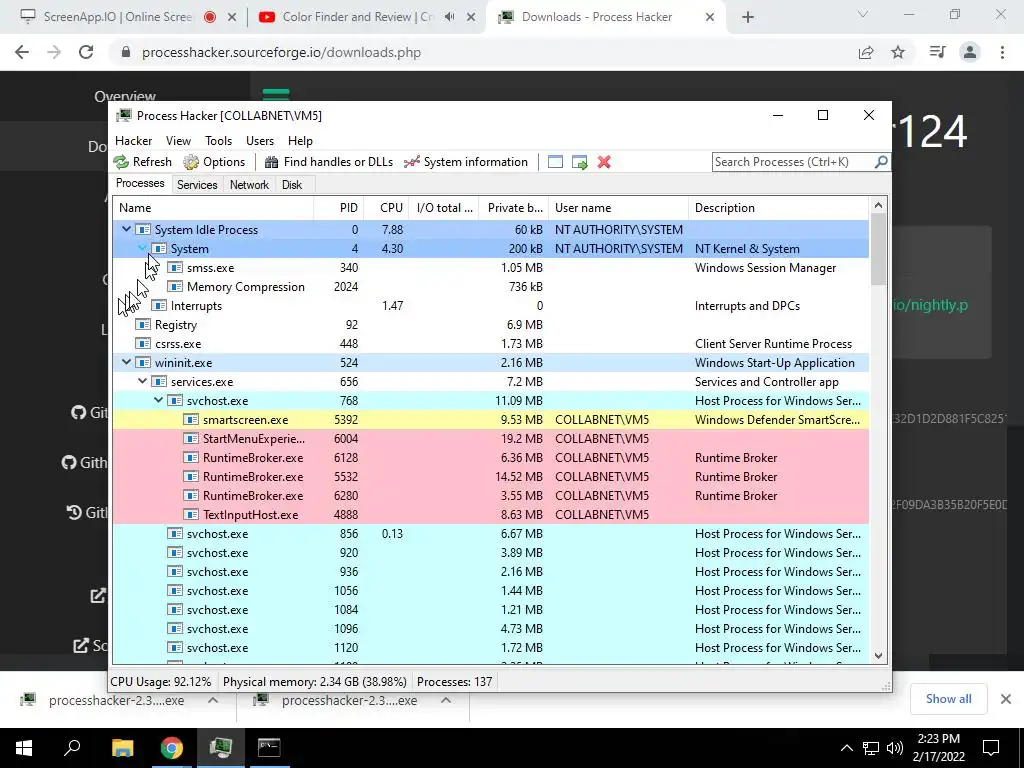Select RuntimeBroker.exe PID 5532 row
This screenshot has height=768, width=1024.
[490, 477]
